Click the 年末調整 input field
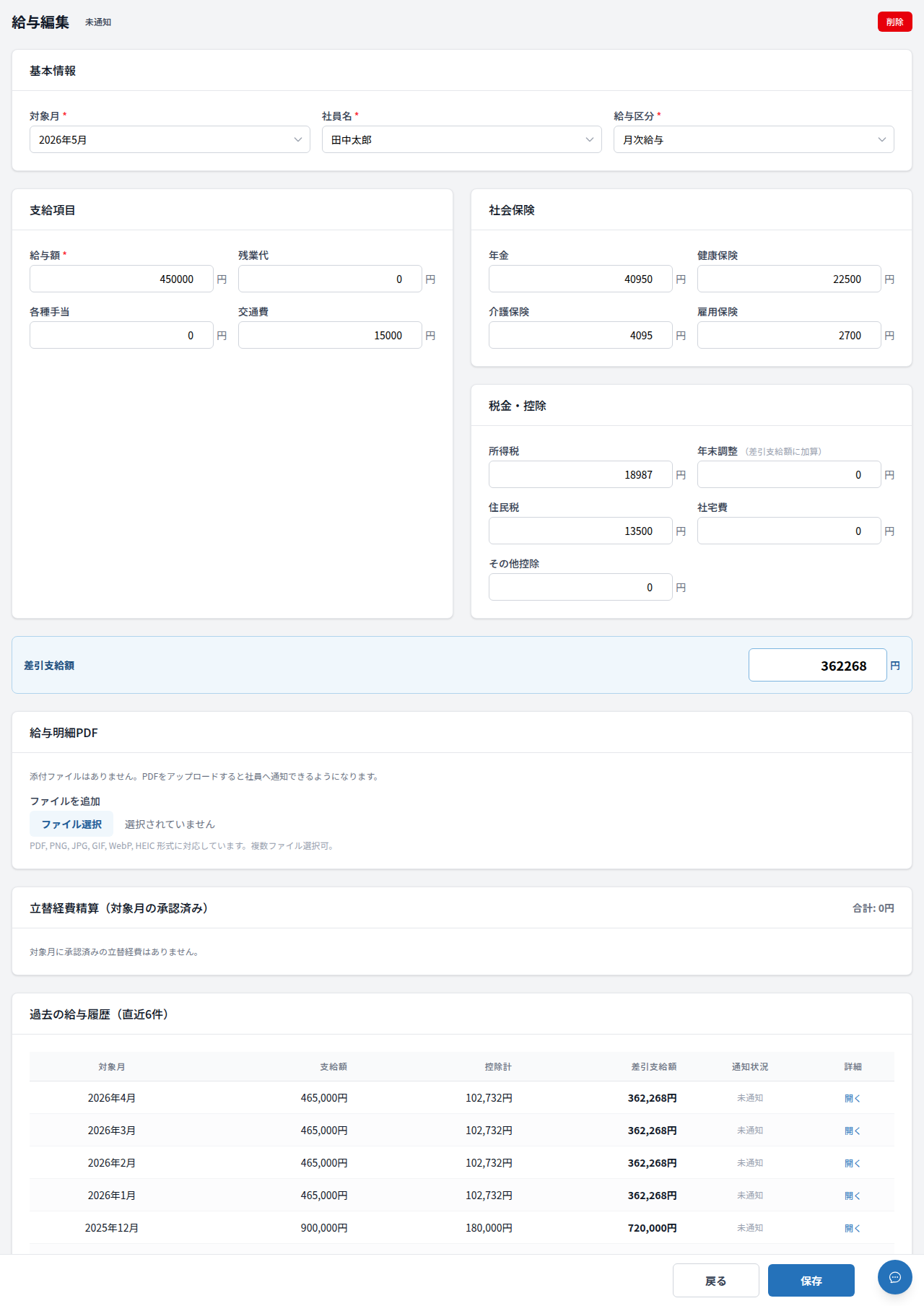The width and height of the screenshot is (924, 1306). (789, 474)
